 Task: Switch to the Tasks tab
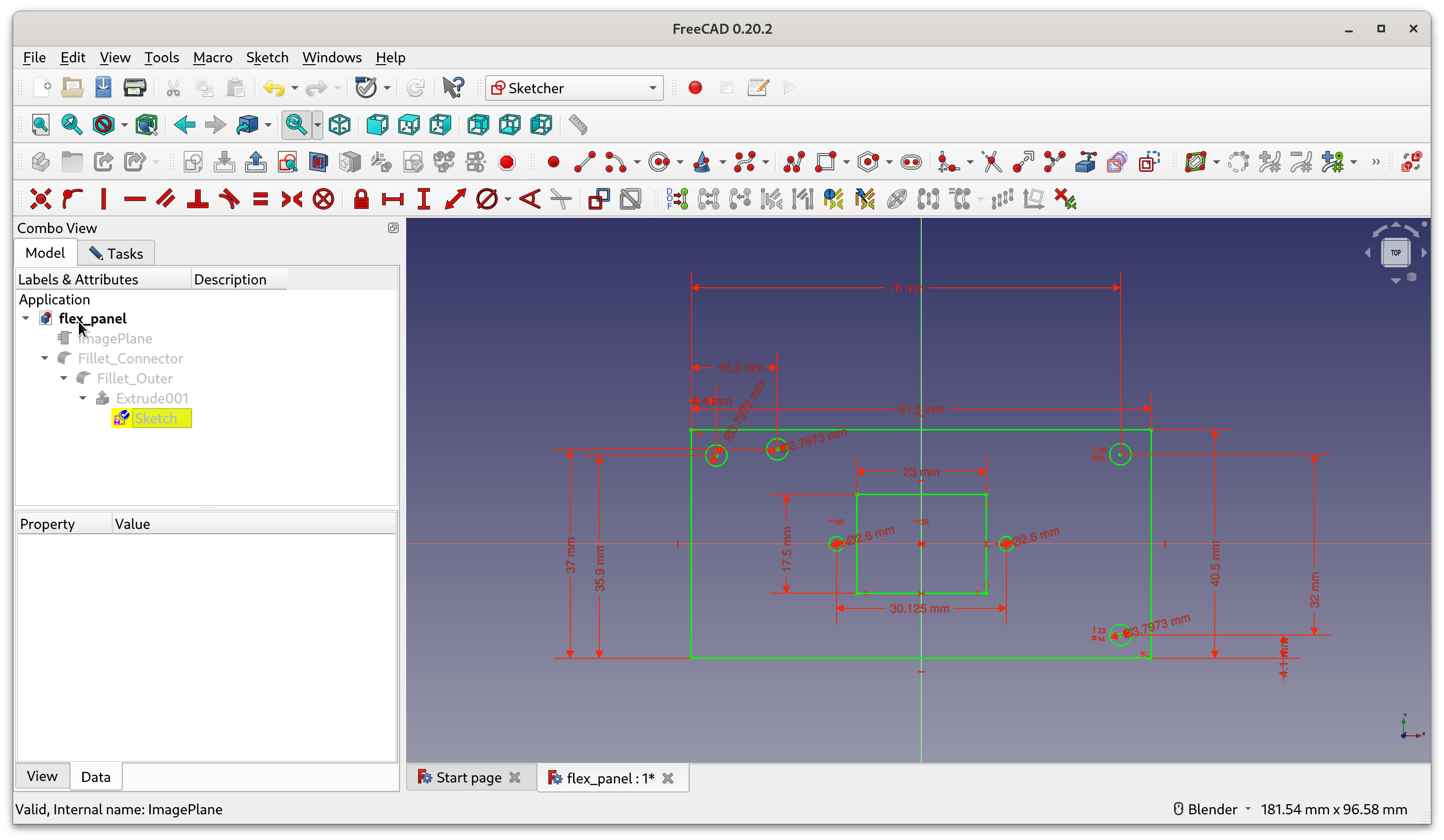click(x=117, y=253)
